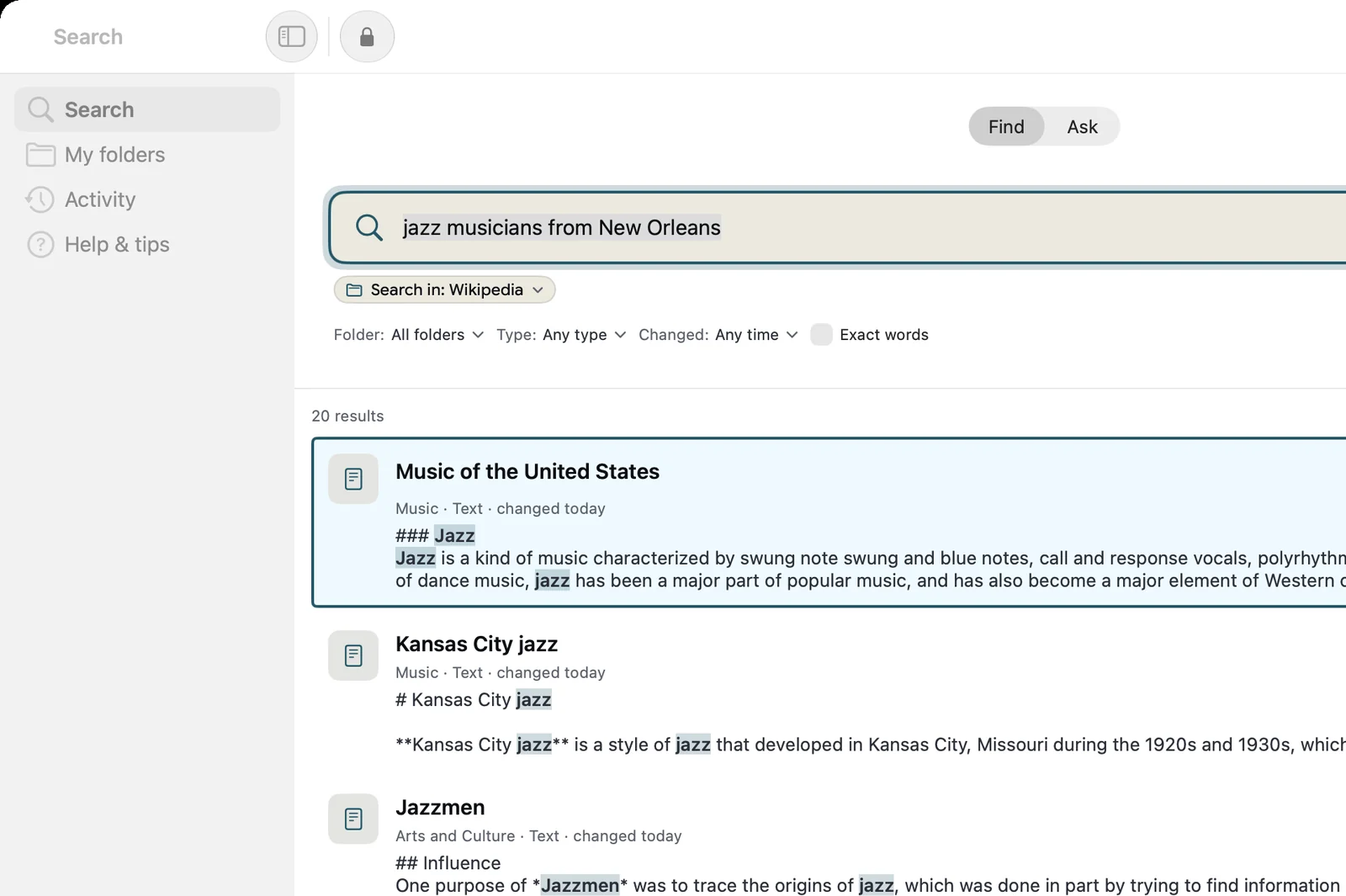Open the Music of the United States result

pyautogui.click(x=527, y=471)
